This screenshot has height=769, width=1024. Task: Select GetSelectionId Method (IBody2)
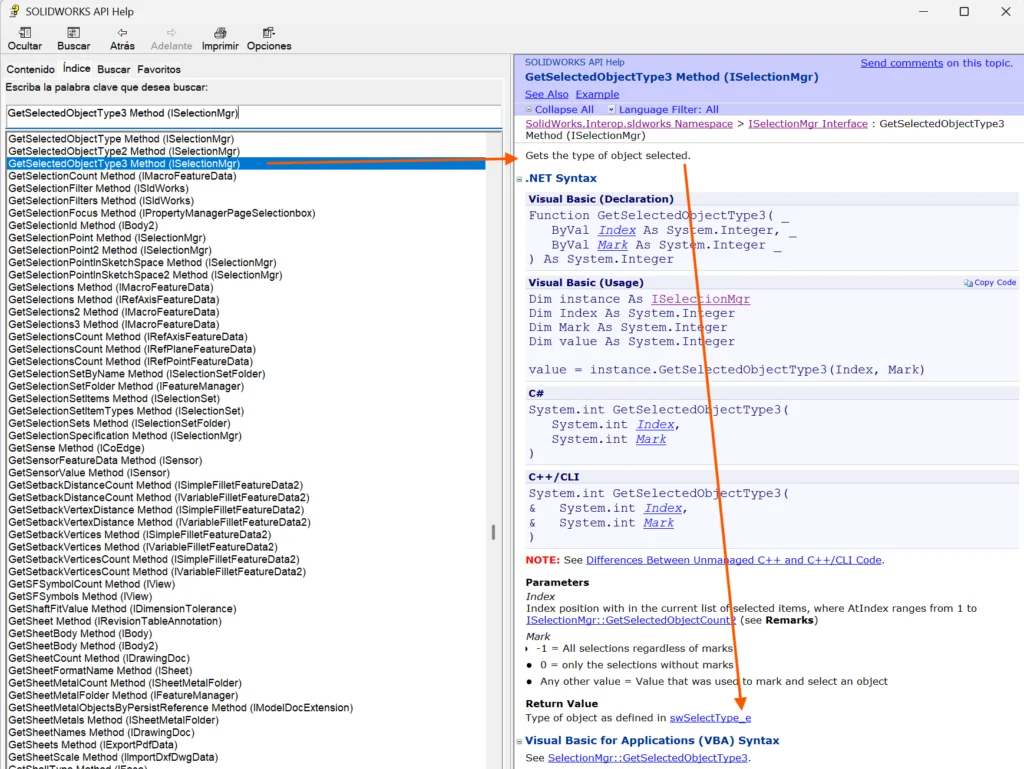click(x=83, y=226)
